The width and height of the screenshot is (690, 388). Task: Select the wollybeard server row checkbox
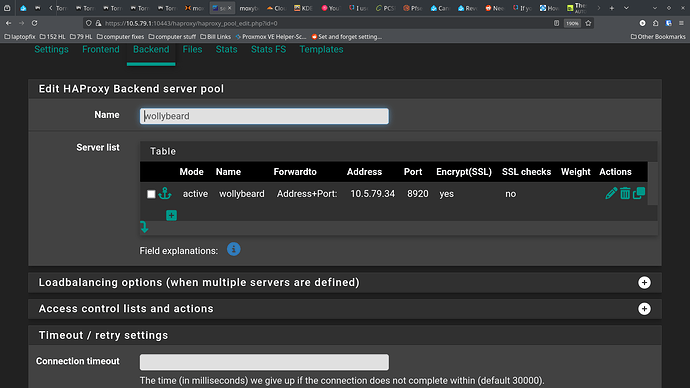151,194
